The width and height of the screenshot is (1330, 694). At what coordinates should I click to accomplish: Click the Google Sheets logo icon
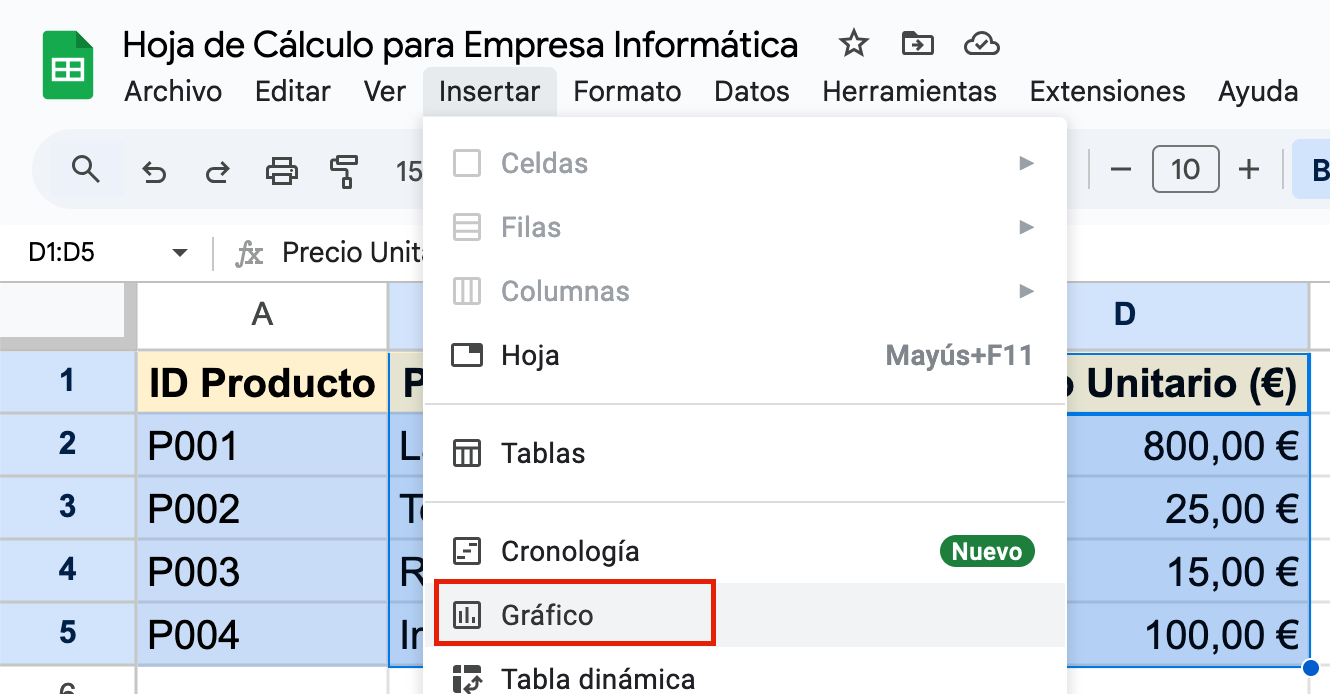(66, 64)
